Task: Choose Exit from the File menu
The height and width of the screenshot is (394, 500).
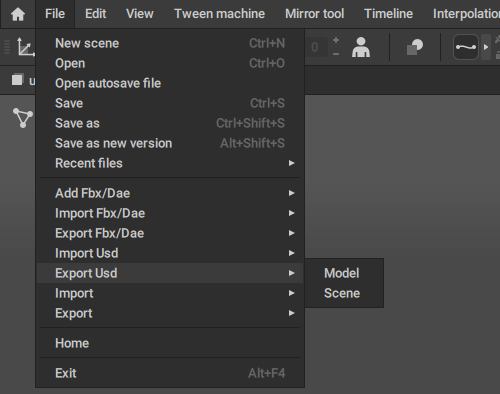Action: coord(170,373)
